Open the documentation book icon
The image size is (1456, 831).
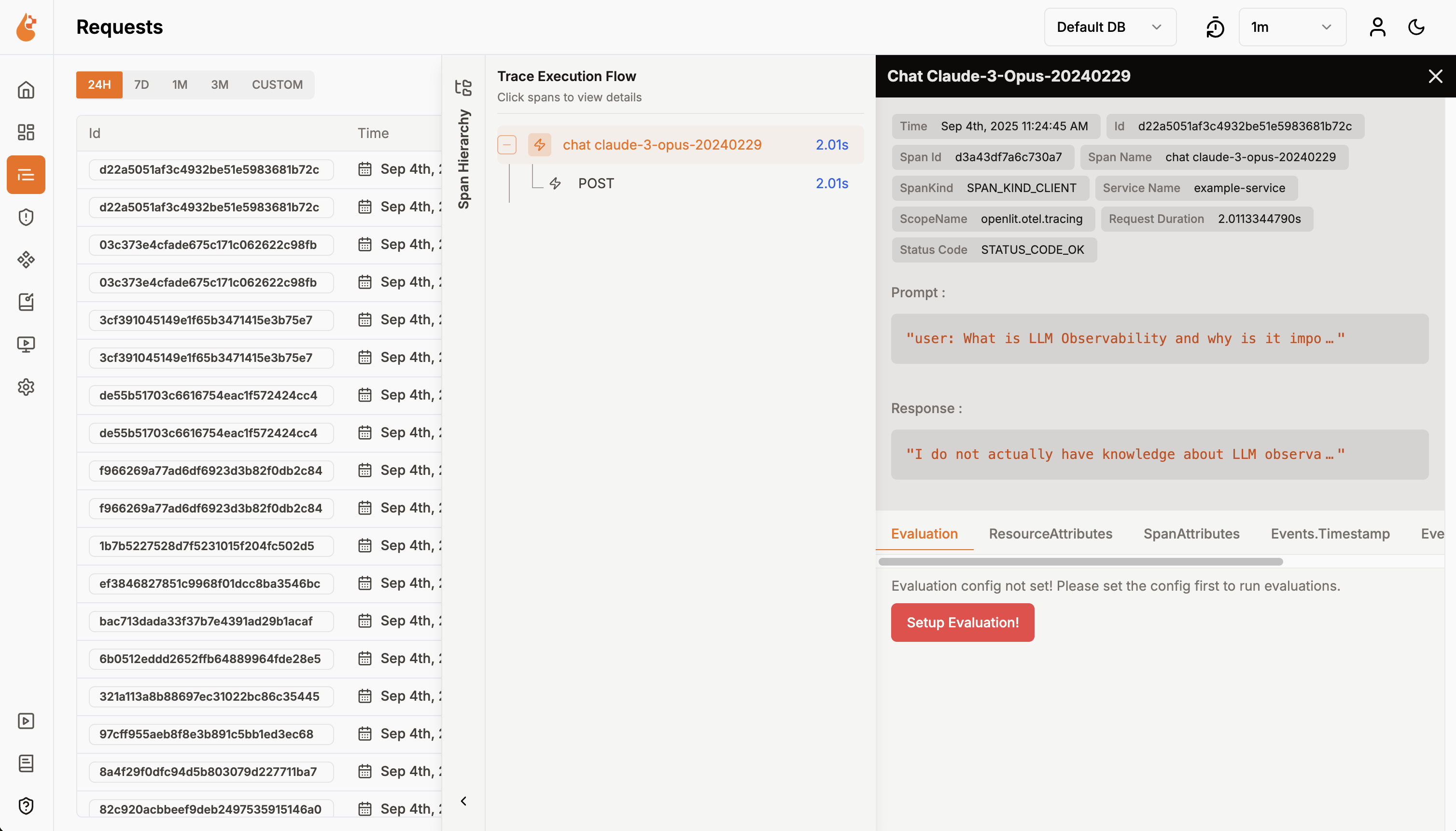point(26,763)
